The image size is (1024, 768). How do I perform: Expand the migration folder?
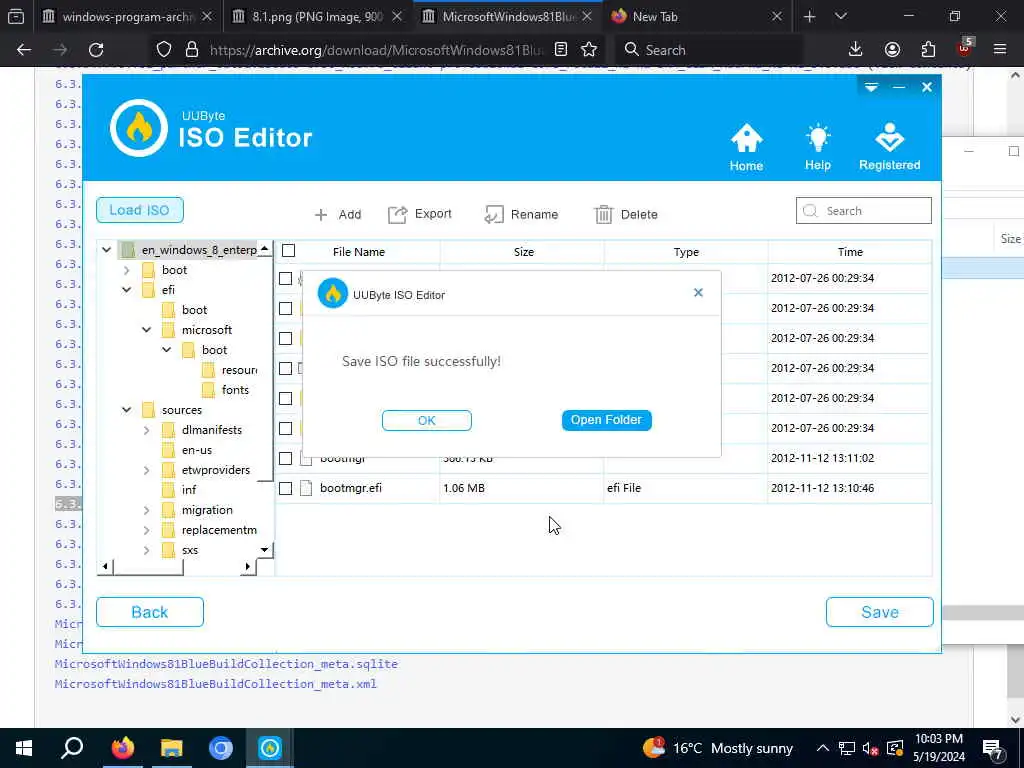(147, 510)
